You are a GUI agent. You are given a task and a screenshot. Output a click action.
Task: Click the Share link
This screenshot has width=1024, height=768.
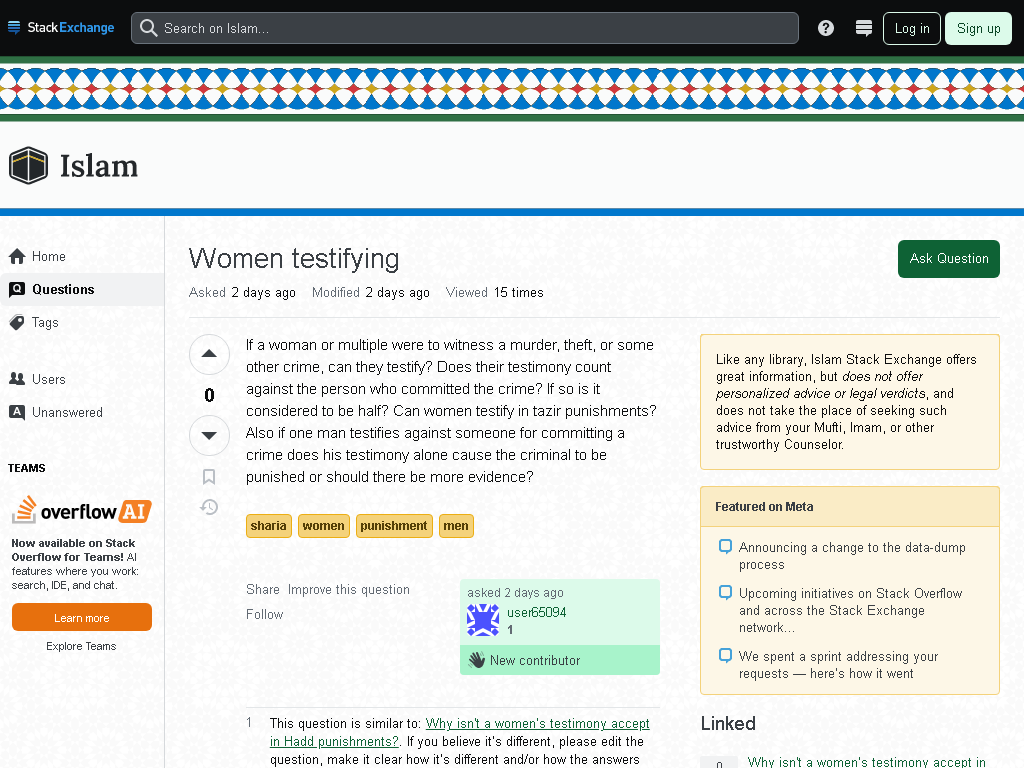coord(263,589)
